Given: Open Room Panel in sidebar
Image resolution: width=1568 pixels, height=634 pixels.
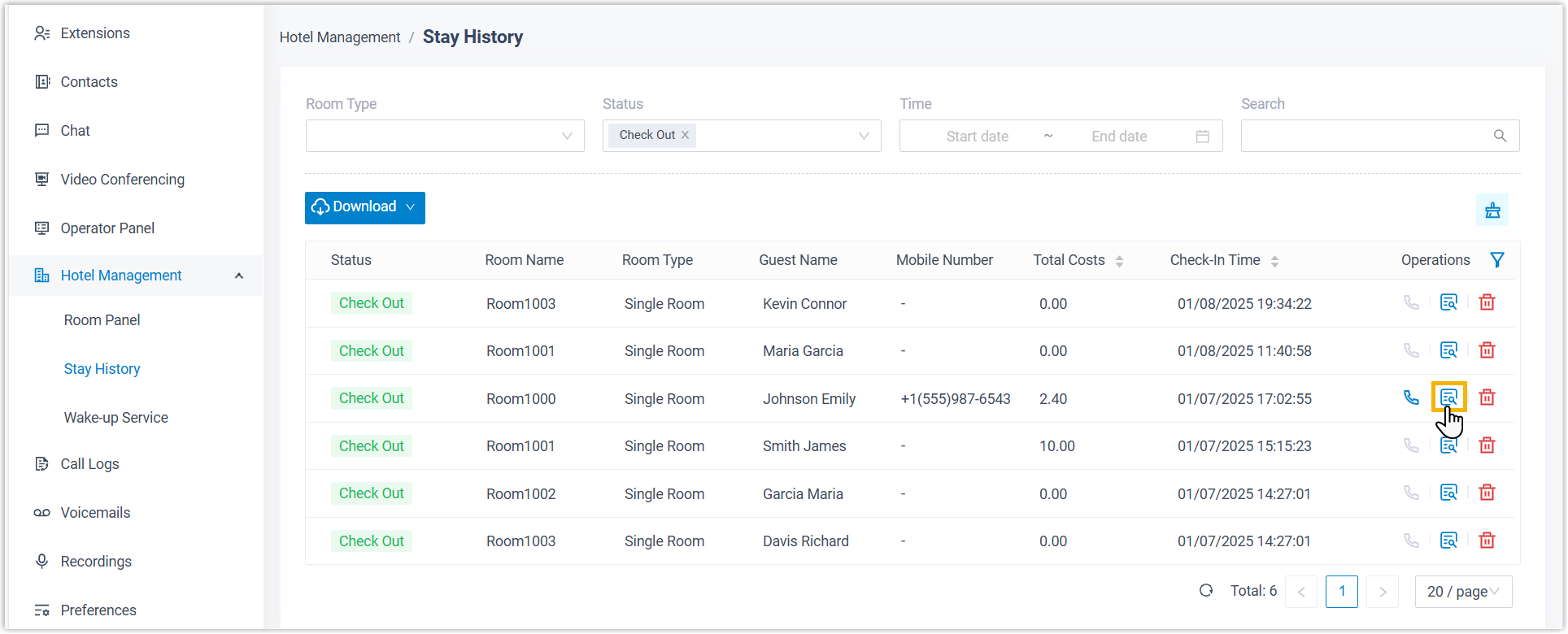Looking at the screenshot, I should coord(102,320).
